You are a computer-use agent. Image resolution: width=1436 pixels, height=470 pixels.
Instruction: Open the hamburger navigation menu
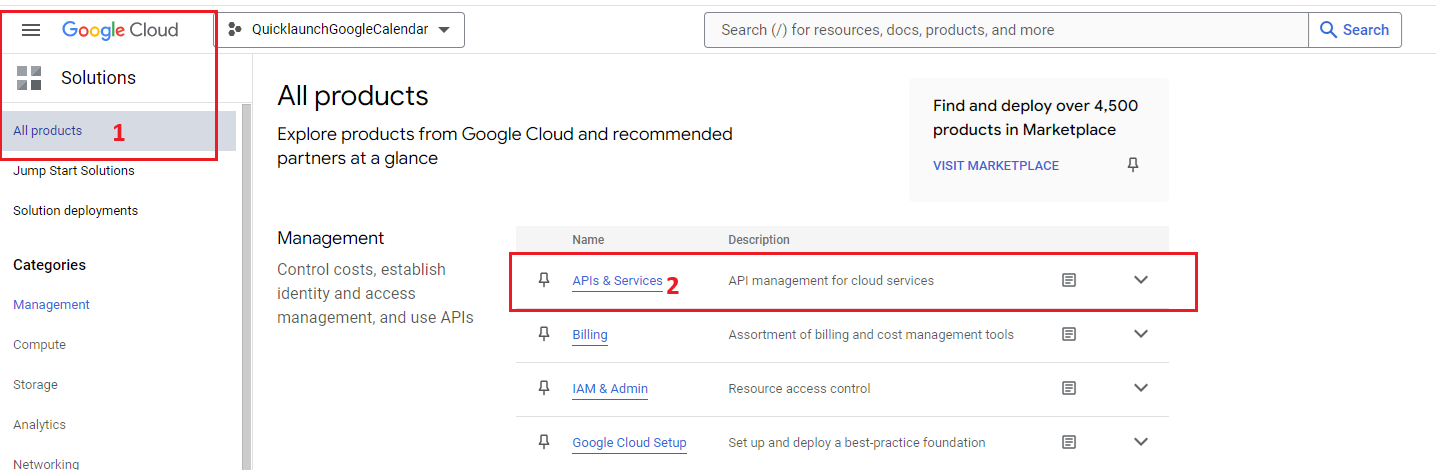pos(31,30)
